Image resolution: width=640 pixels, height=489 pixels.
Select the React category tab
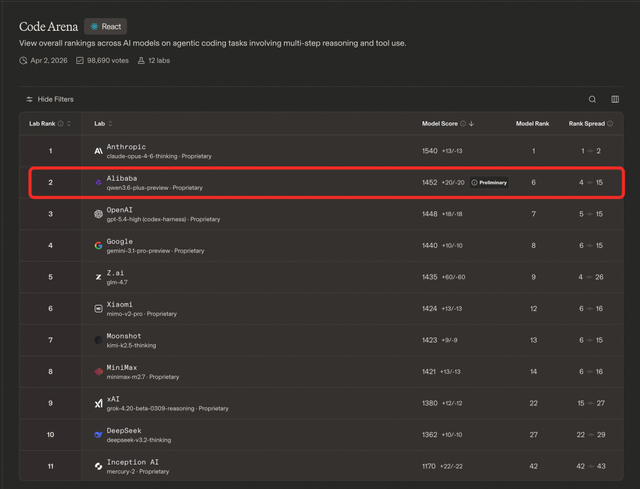point(106,26)
